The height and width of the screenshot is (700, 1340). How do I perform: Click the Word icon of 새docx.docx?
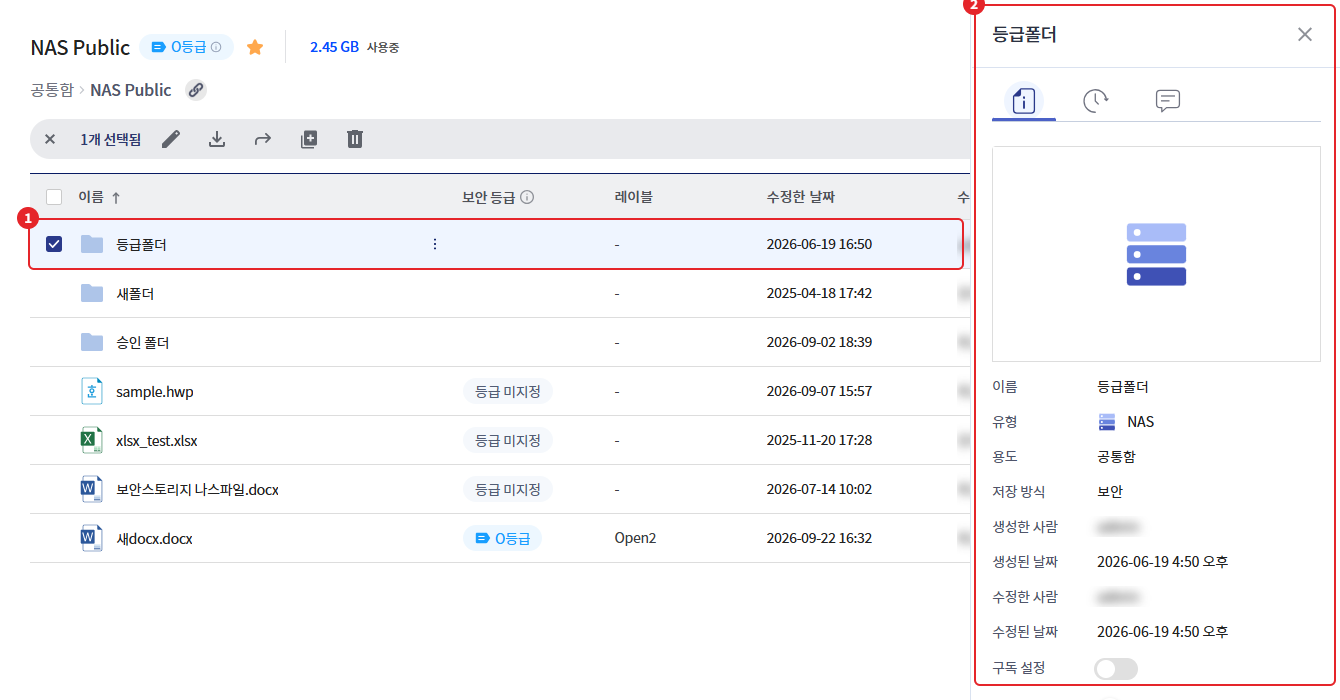coord(92,538)
